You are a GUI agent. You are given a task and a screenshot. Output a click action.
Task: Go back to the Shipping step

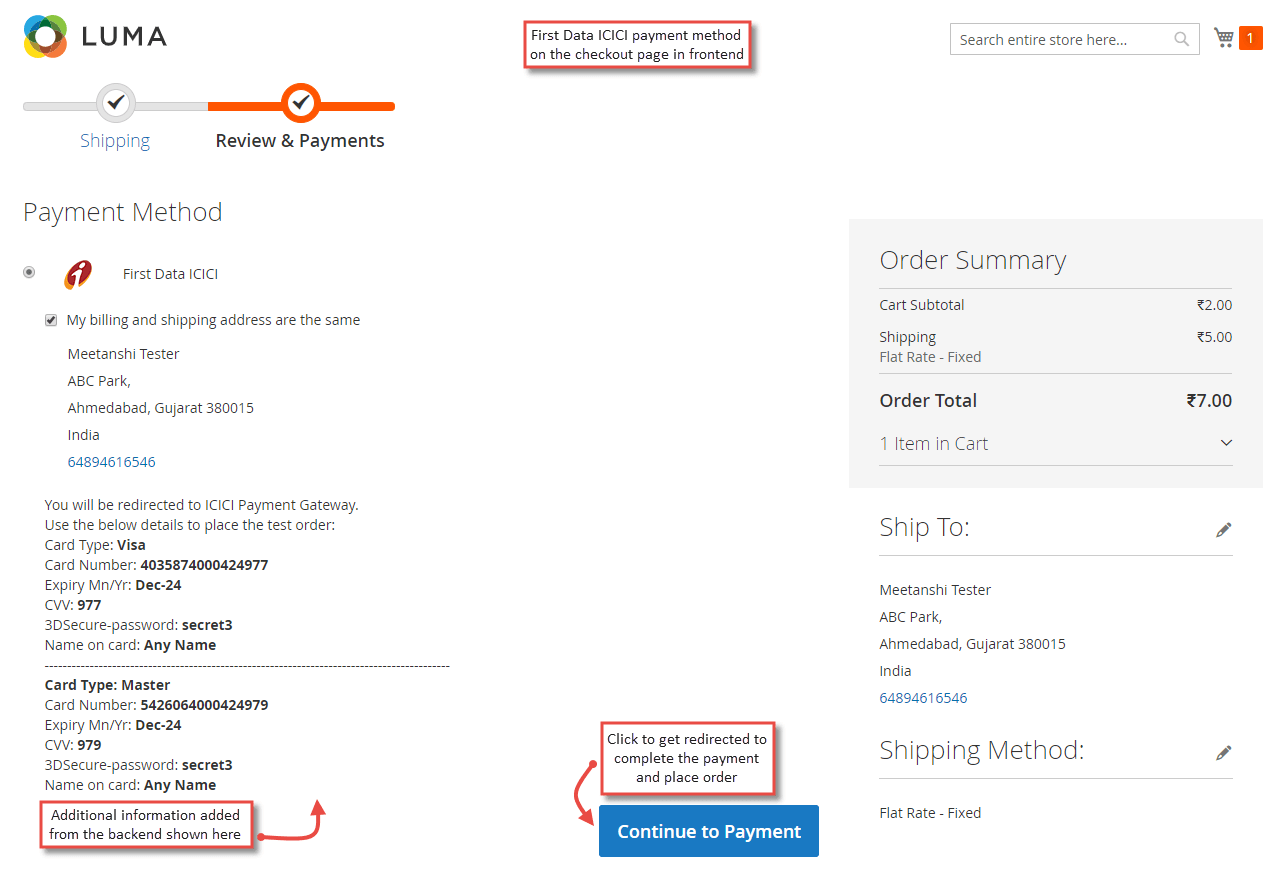[x=115, y=140]
